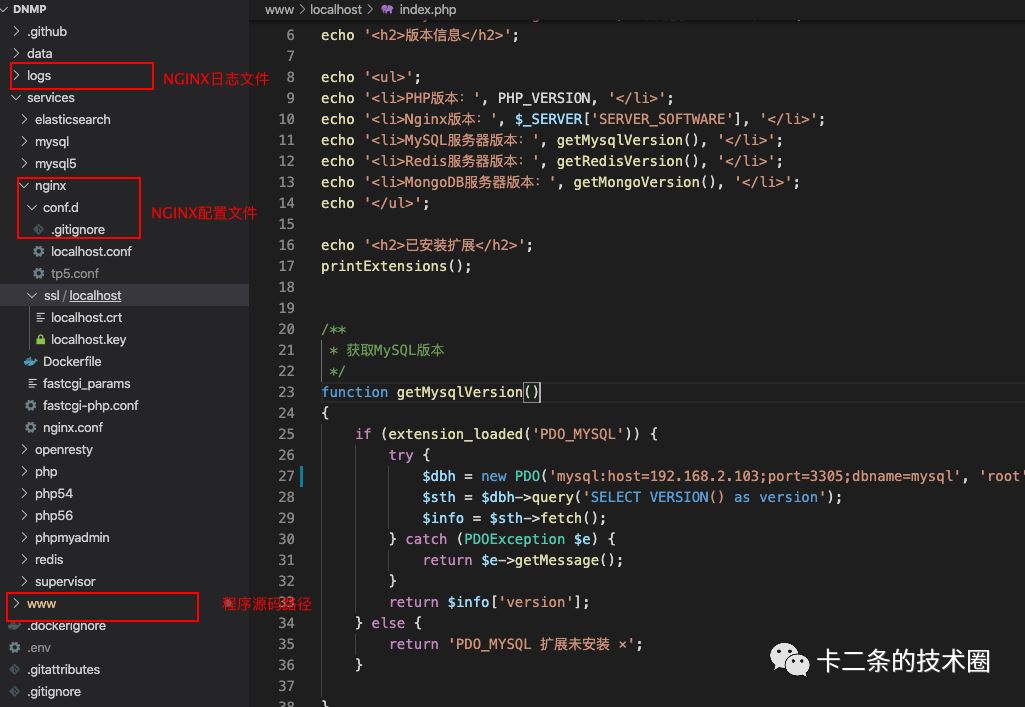Expand the www folder chevron
1025x707 pixels.
click(x=16, y=604)
